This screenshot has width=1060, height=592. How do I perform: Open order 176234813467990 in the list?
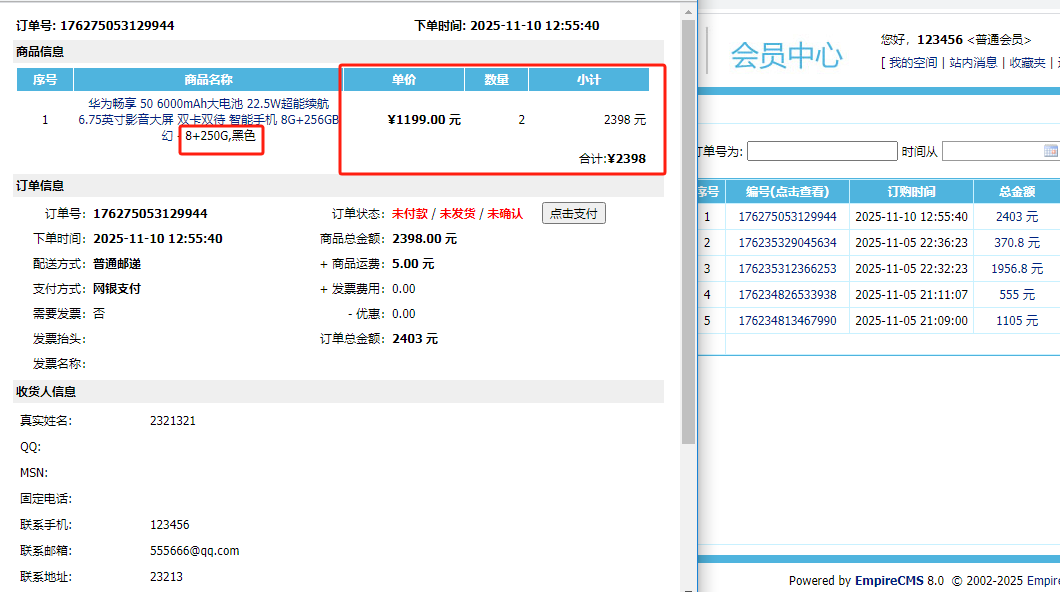[x=787, y=321]
